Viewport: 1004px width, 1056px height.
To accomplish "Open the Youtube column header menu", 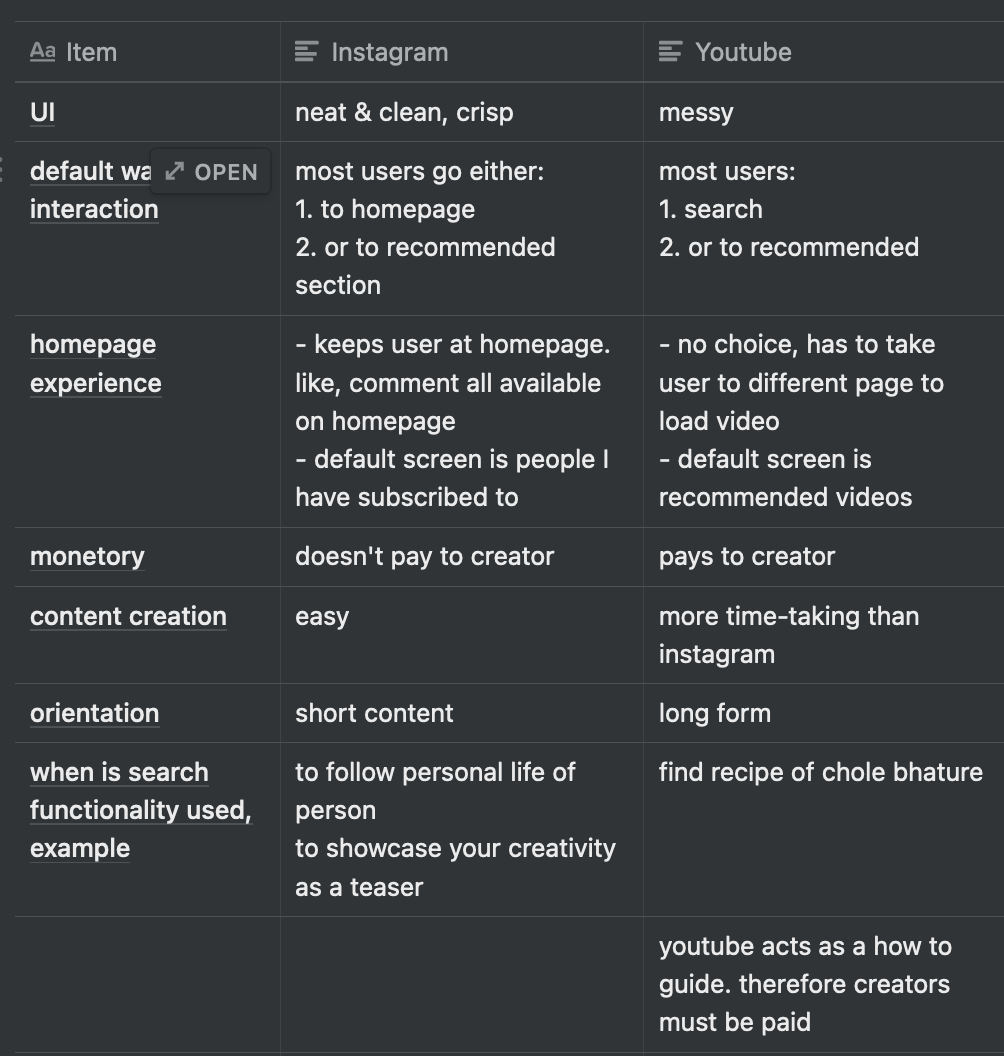I will pos(824,52).
